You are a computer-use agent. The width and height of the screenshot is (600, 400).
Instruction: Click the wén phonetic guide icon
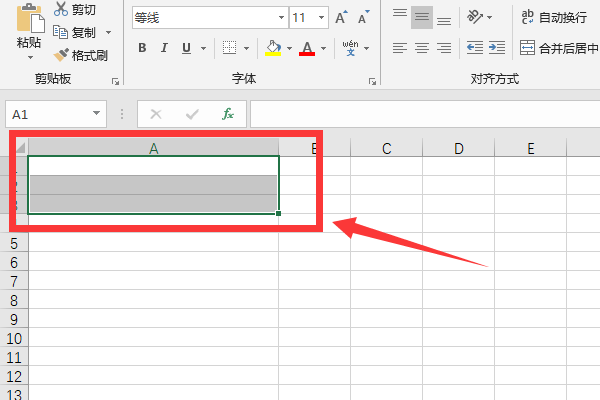coord(350,48)
